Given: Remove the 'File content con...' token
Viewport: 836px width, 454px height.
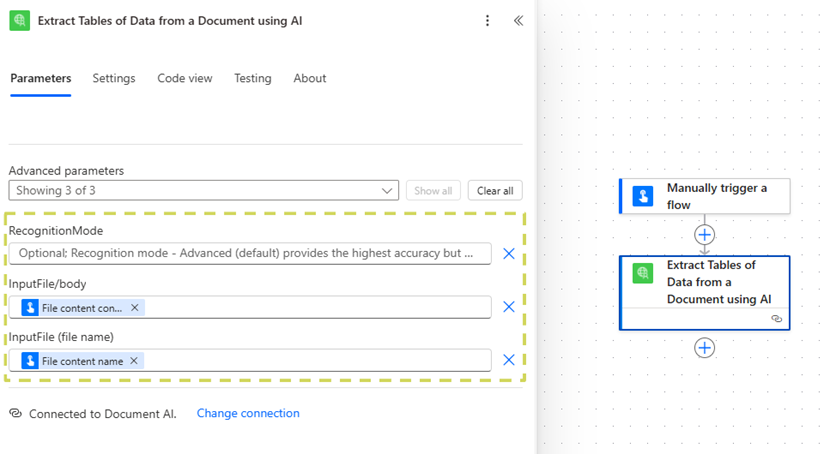Looking at the screenshot, I should pyautogui.click(x=135, y=307).
